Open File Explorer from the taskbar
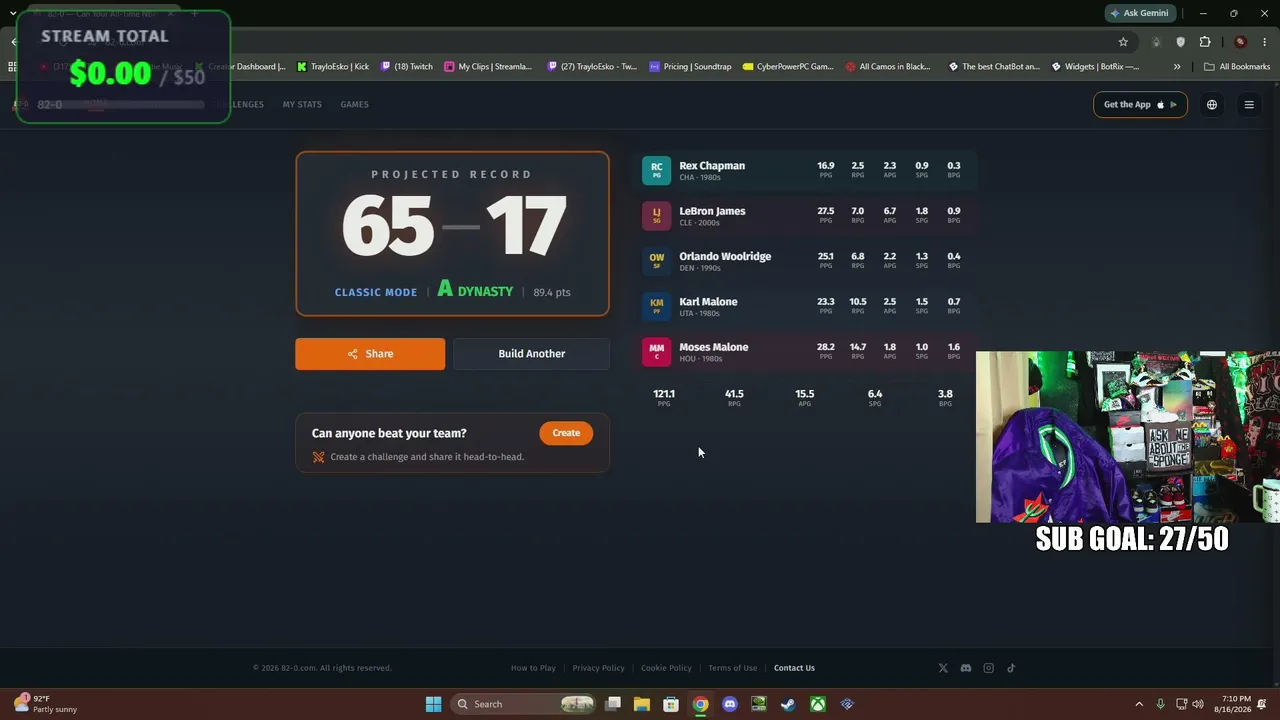 tap(642, 704)
